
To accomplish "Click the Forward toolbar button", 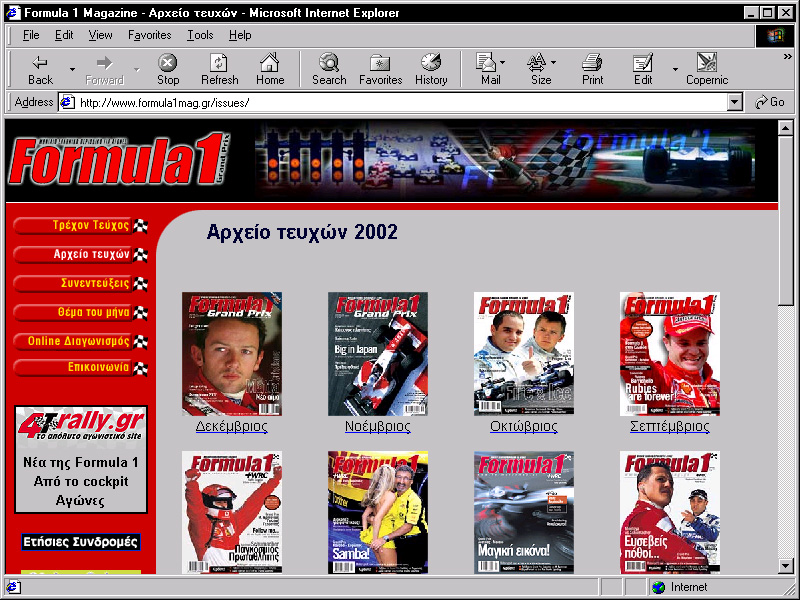I will click(x=105, y=69).
